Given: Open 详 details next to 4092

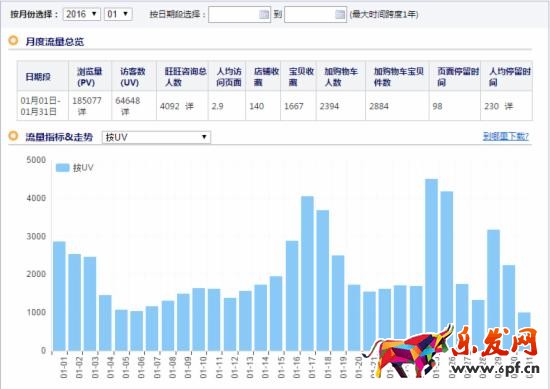Looking at the screenshot, I should click(189, 106).
